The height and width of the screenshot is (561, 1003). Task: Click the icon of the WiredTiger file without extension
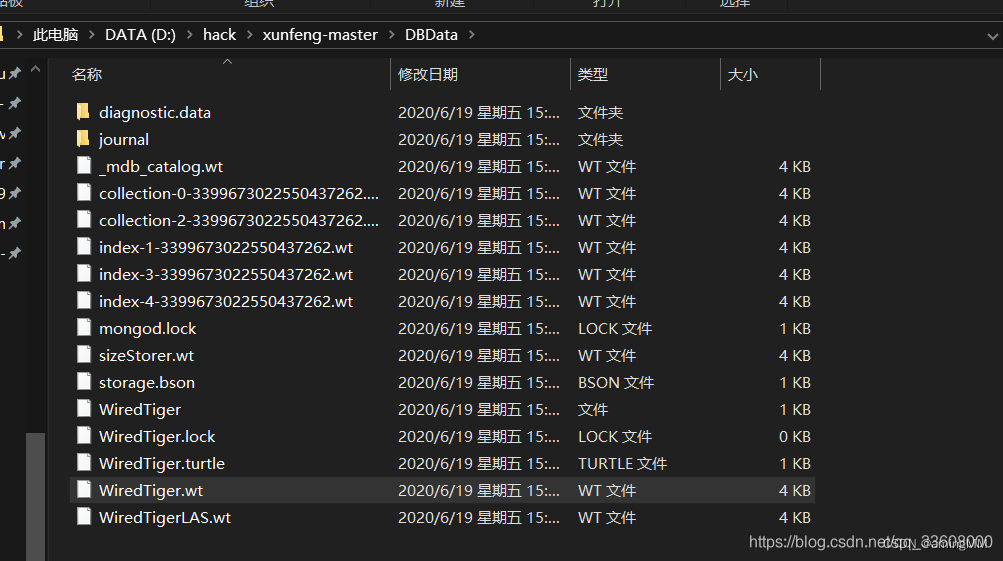click(x=84, y=409)
